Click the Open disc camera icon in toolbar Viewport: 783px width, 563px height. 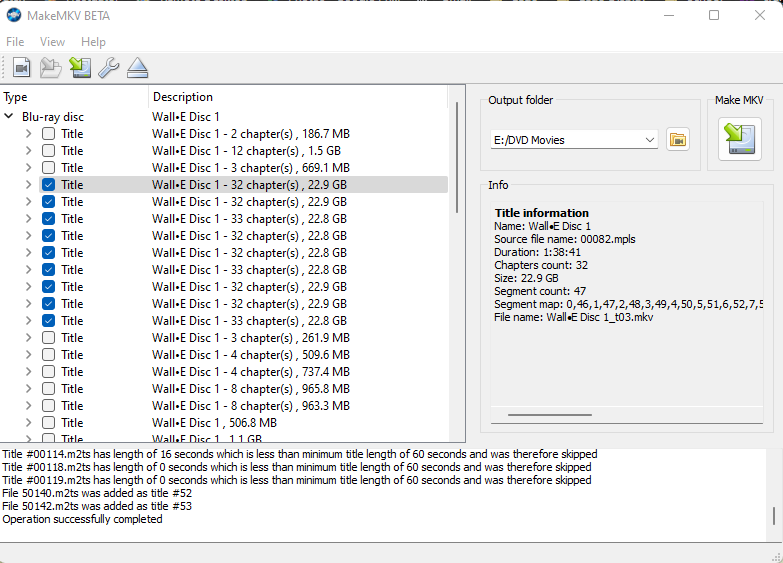(x=22, y=68)
